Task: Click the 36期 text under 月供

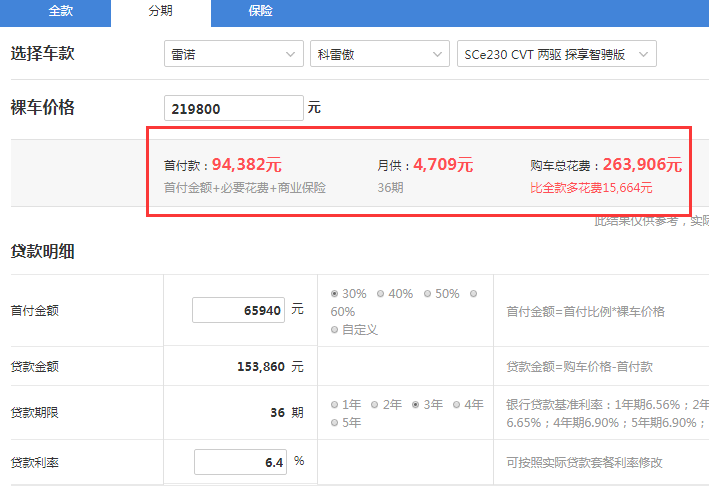Action: (x=390, y=188)
